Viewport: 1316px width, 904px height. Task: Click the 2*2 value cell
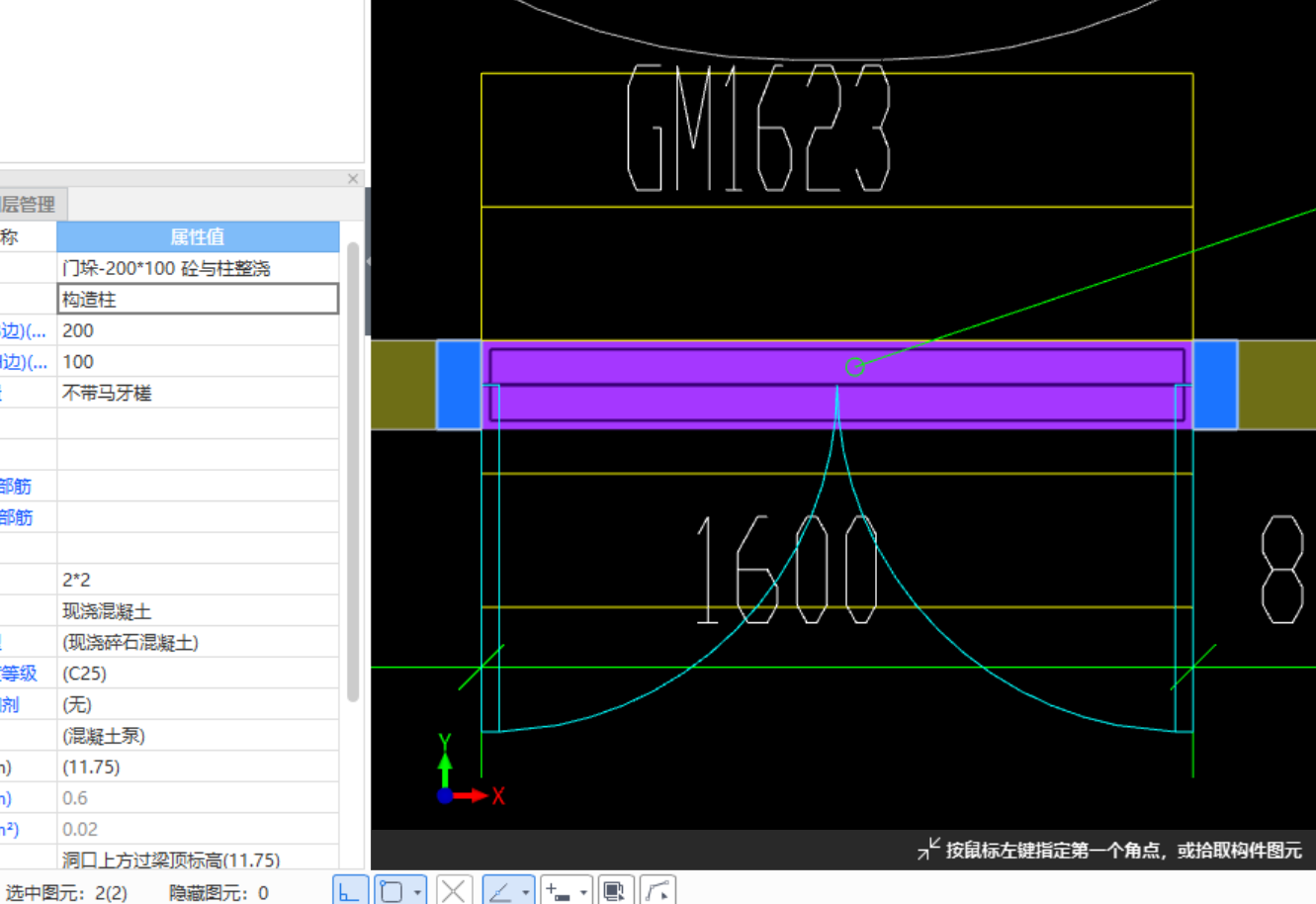click(198, 580)
